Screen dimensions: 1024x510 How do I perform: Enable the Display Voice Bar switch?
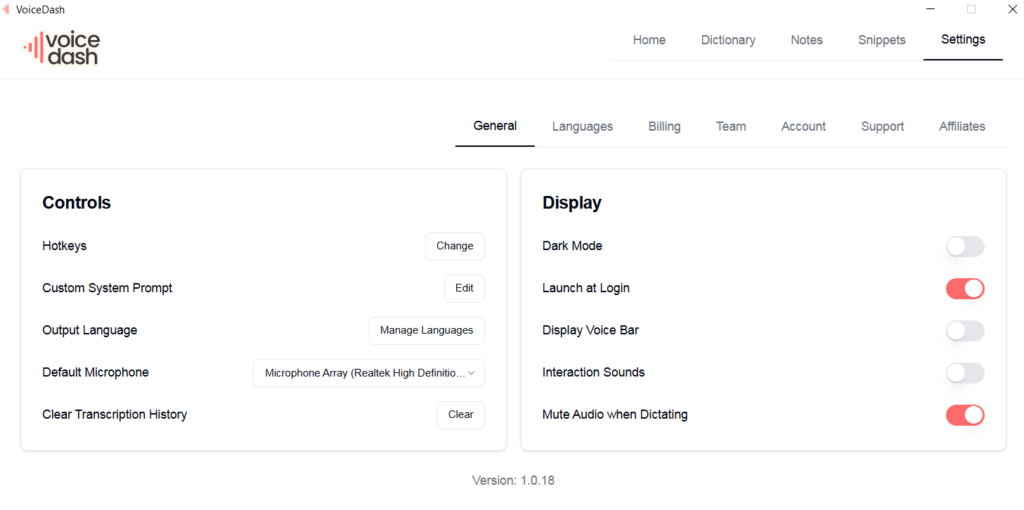click(x=965, y=330)
